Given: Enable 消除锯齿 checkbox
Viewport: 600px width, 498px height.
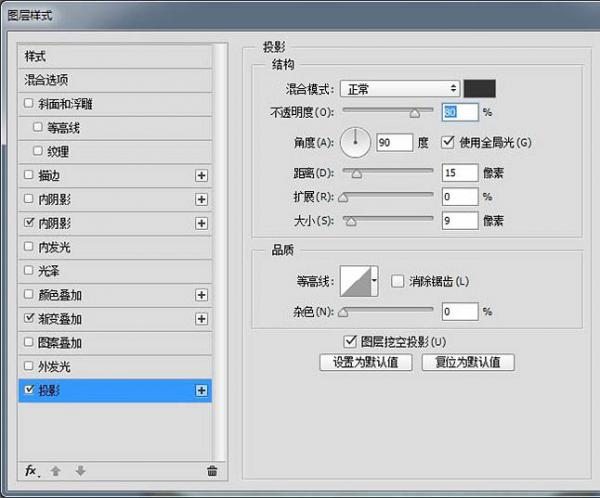Looking at the screenshot, I should pyautogui.click(x=398, y=281).
